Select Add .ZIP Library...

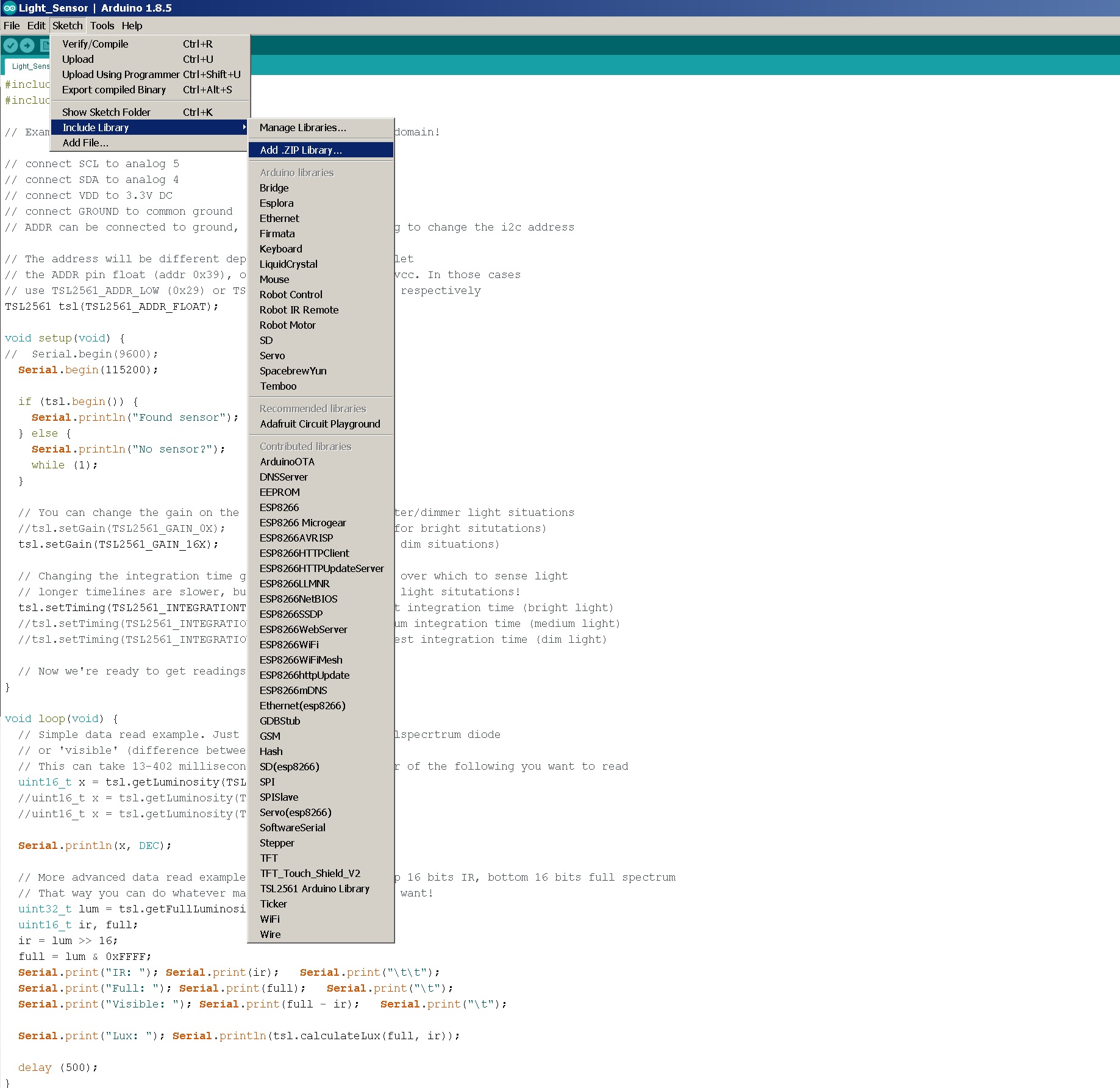[x=321, y=150]
